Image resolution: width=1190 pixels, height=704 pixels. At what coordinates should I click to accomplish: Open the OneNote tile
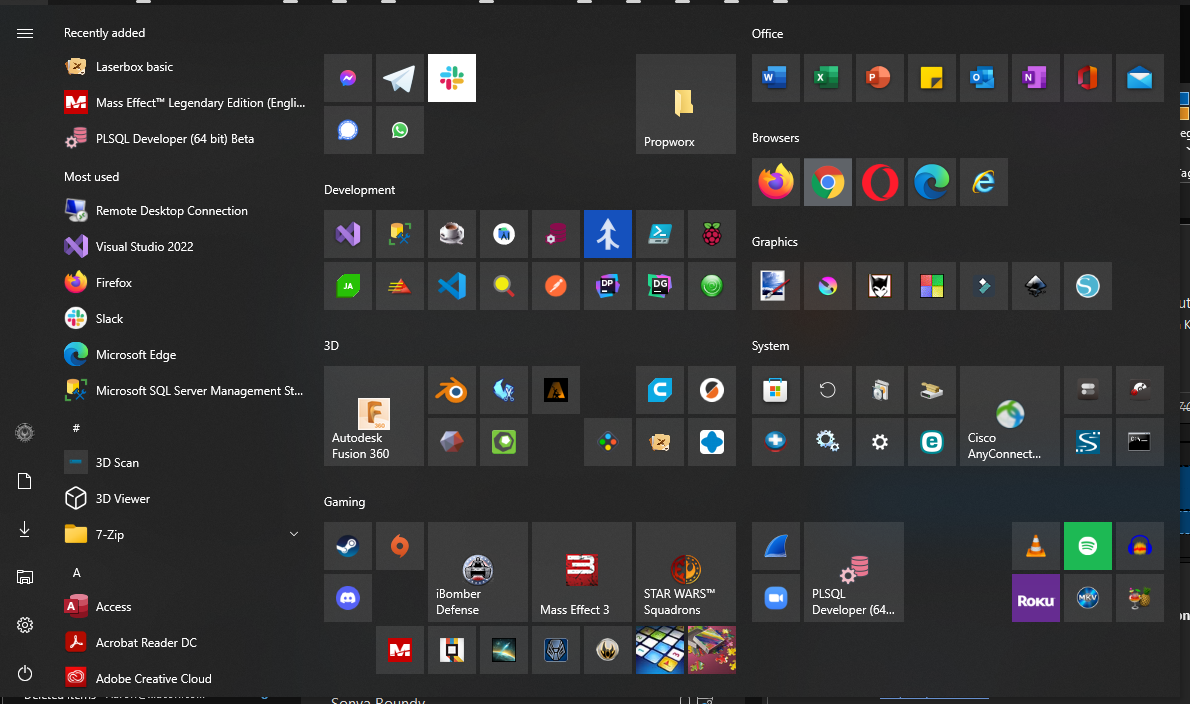1035,77
